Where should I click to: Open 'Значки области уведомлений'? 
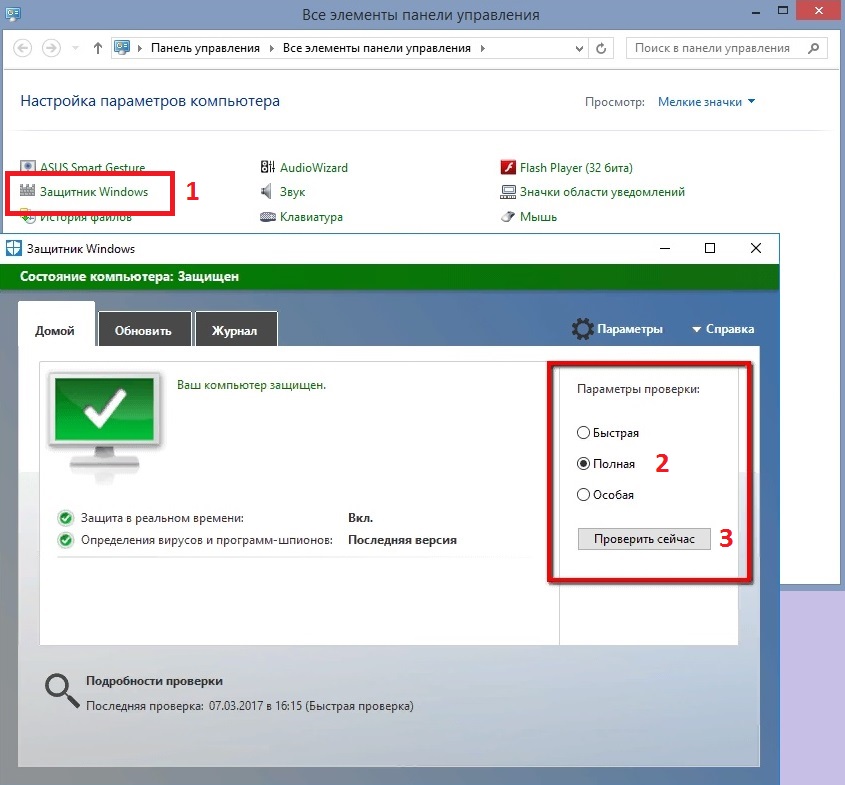[x=602, y=192]
